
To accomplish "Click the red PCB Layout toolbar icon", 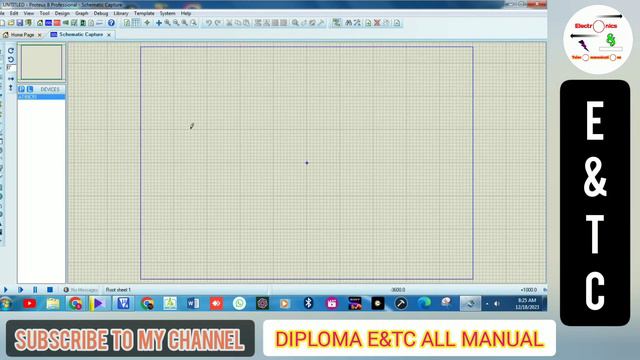I will (57, 23).
